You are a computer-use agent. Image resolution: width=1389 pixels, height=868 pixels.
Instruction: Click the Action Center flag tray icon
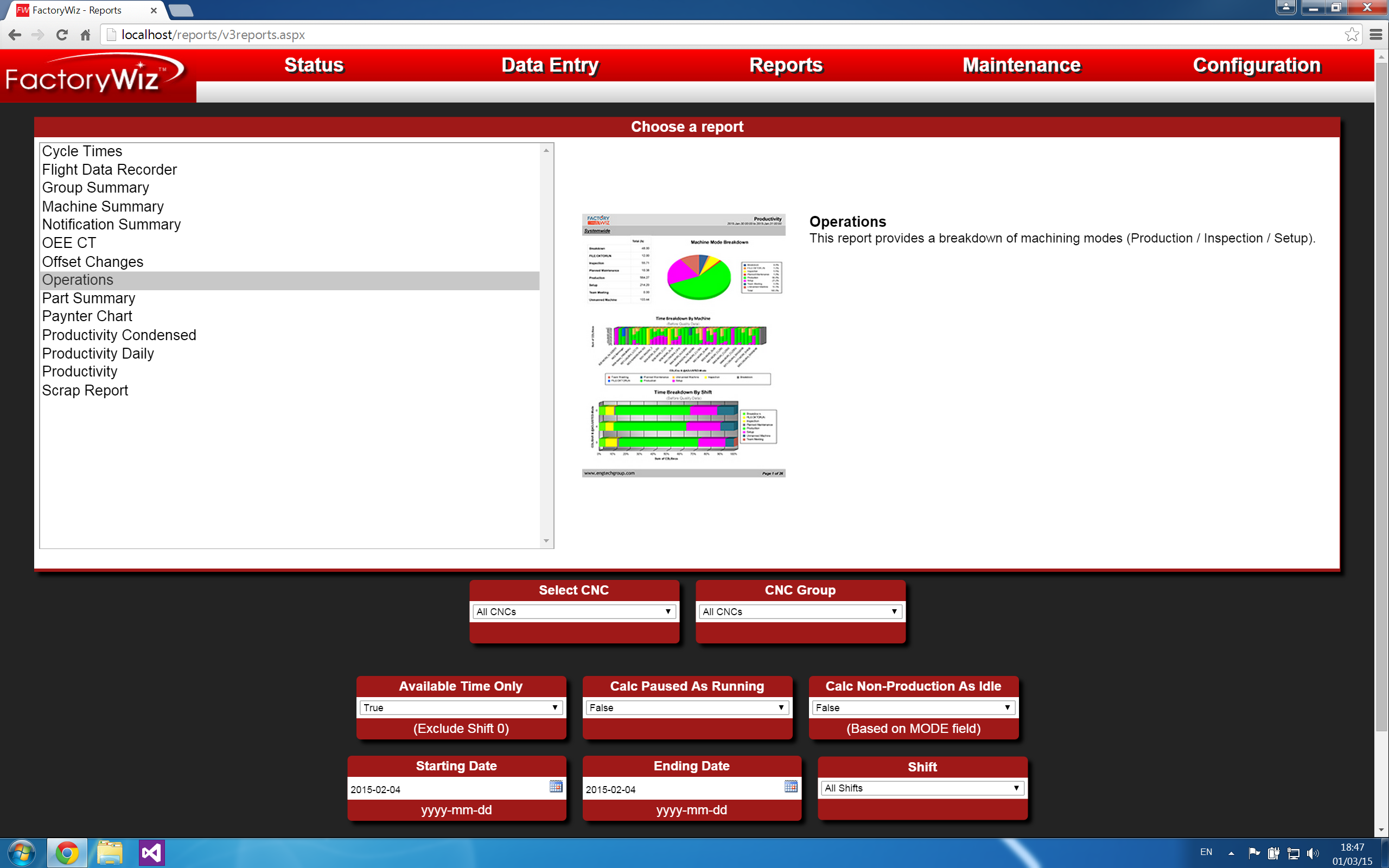tap(1254, 853)
